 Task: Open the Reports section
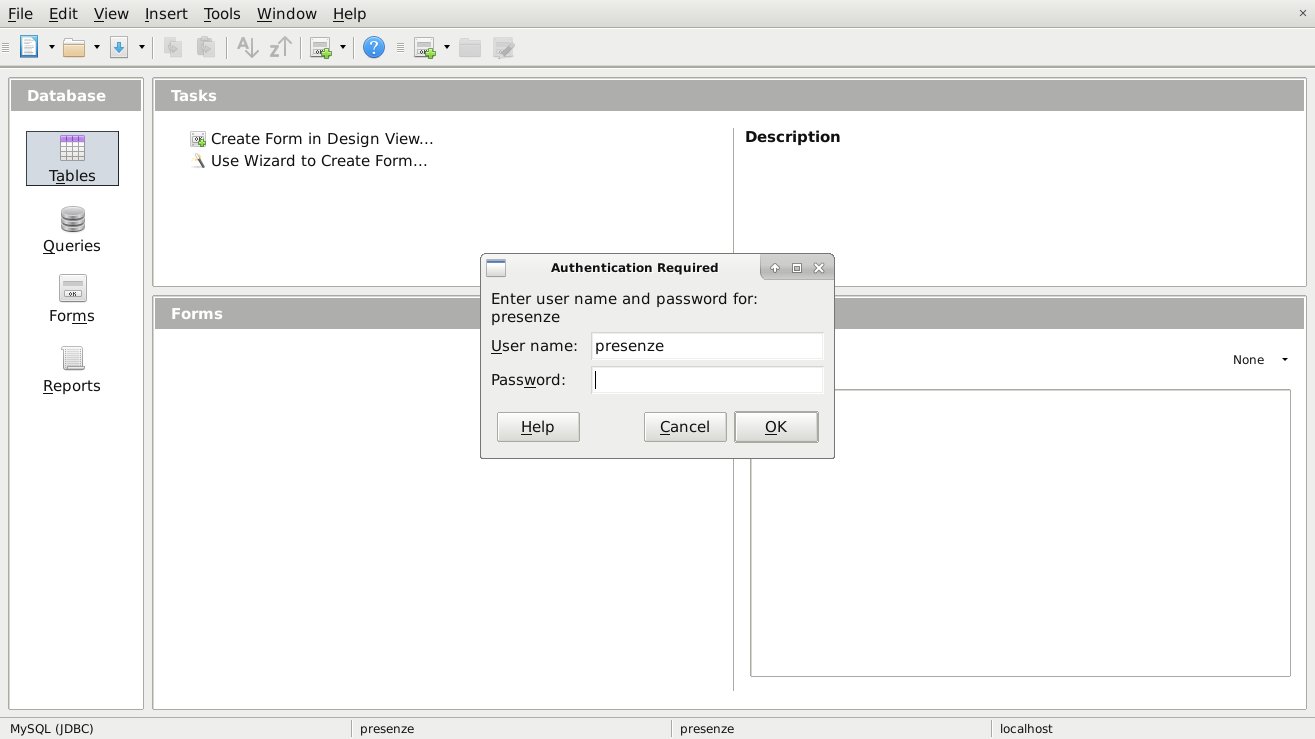(71, 368)
